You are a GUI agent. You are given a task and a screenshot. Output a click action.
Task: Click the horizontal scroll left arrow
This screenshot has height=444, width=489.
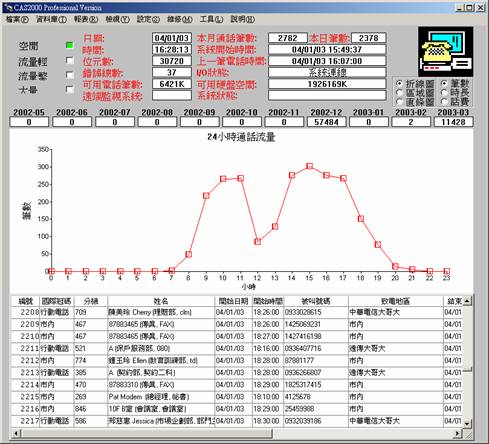pyautogui.click(x=16, y=433)
